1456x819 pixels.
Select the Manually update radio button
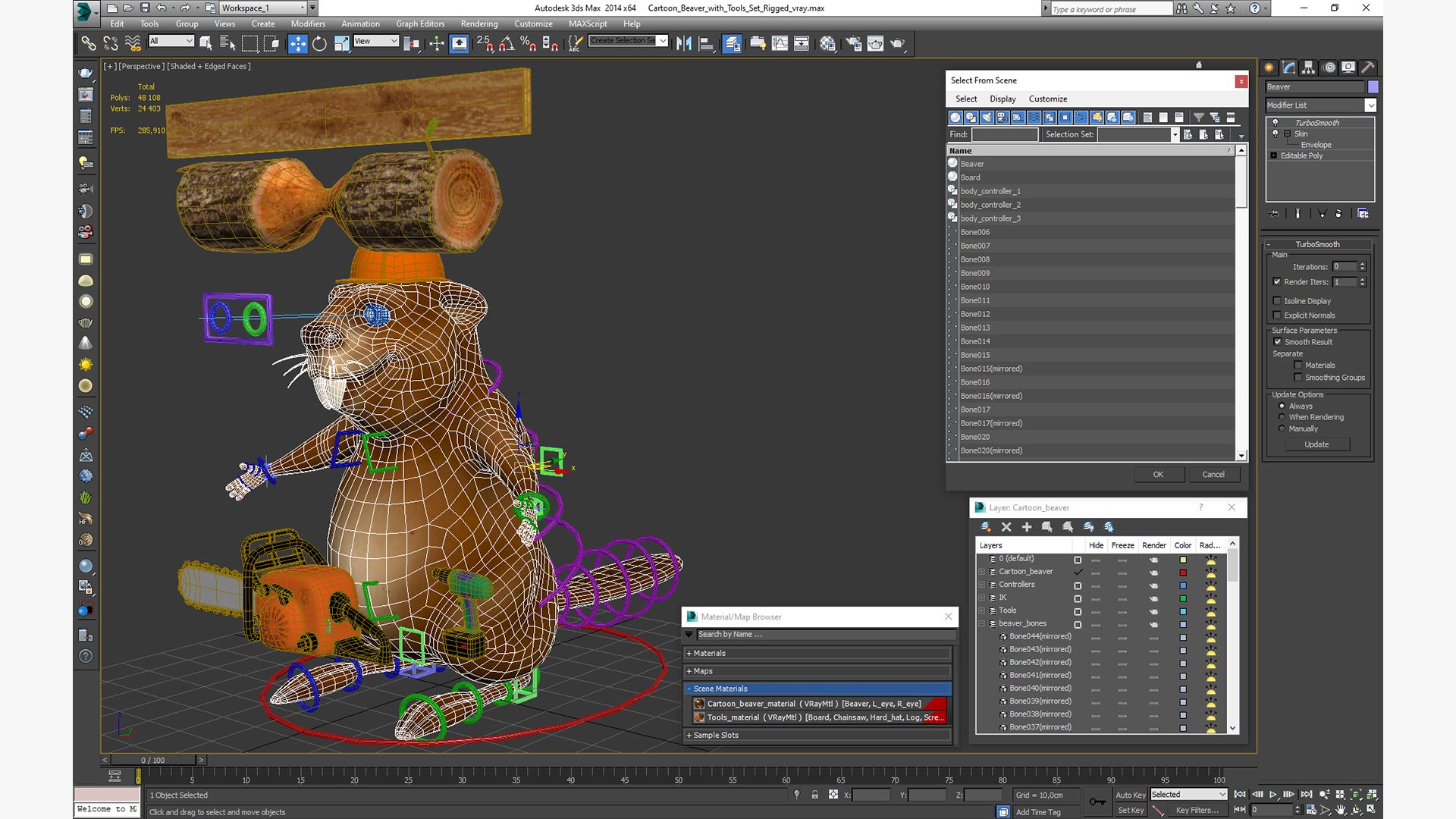coord(1282,428)
